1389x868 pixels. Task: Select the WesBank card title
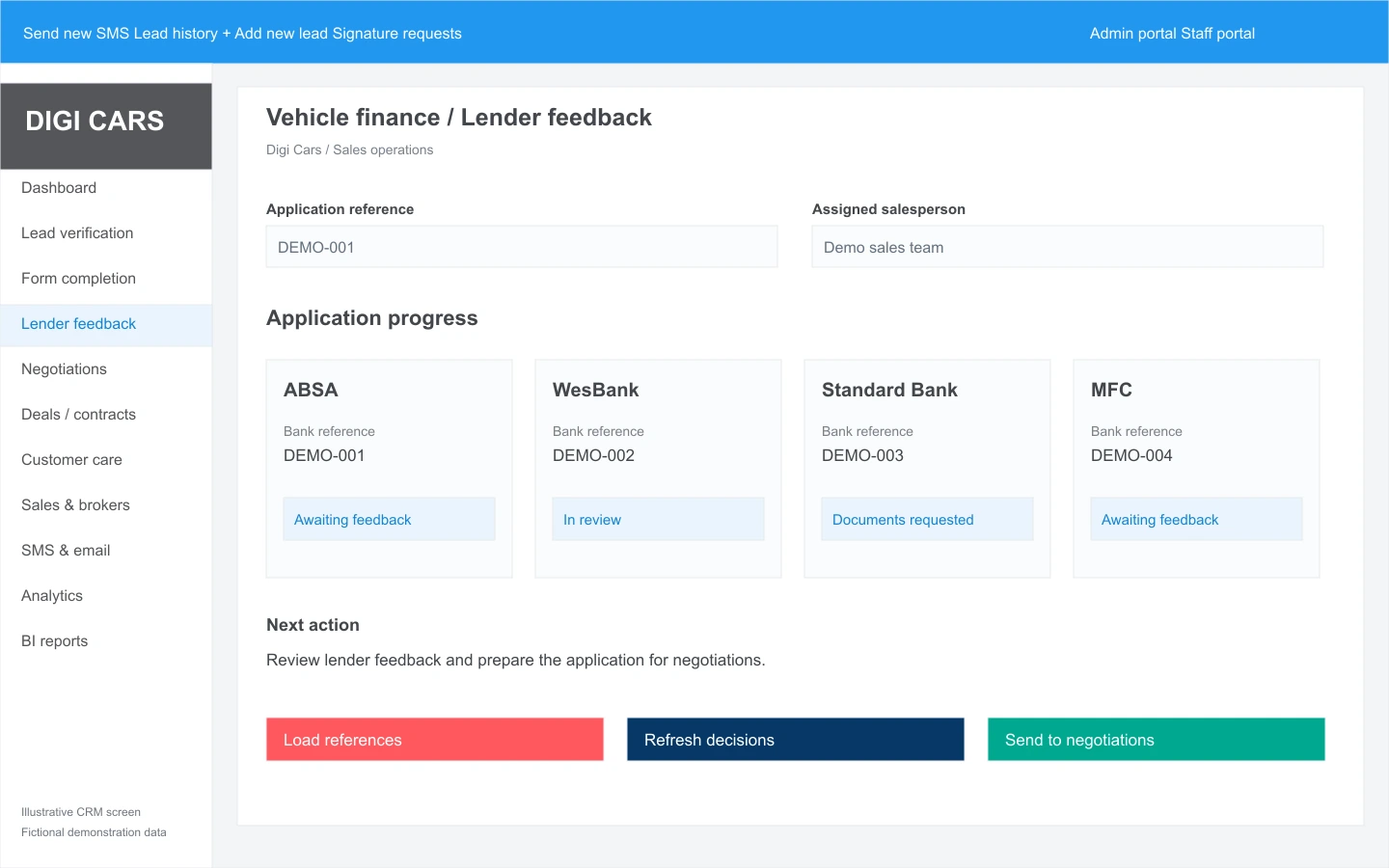pos(595,390)
